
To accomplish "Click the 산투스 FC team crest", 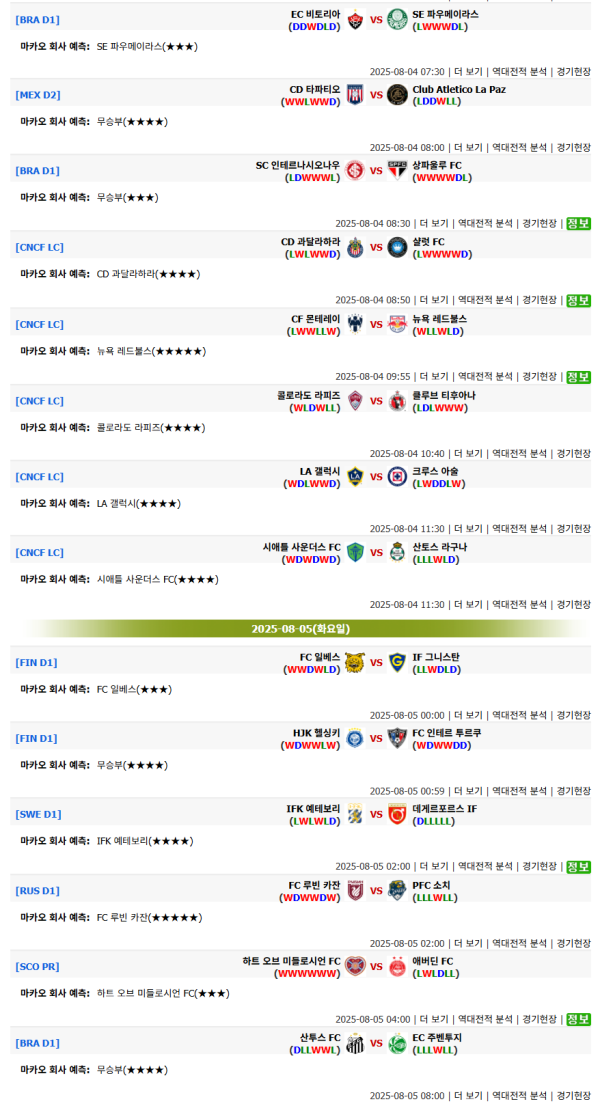I will pos(355,1043).
